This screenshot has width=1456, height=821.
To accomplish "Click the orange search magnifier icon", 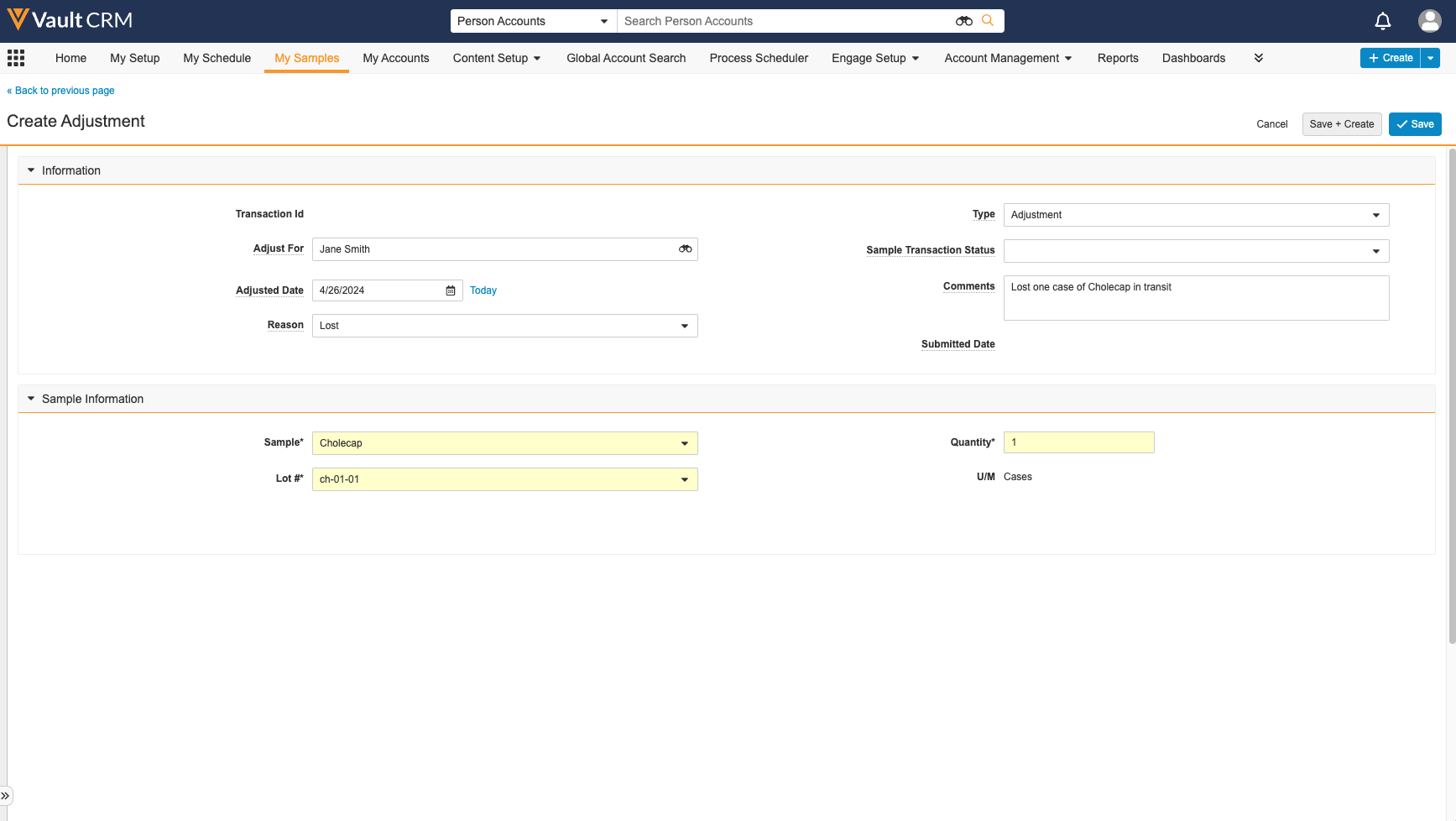I will coord(988,21).
